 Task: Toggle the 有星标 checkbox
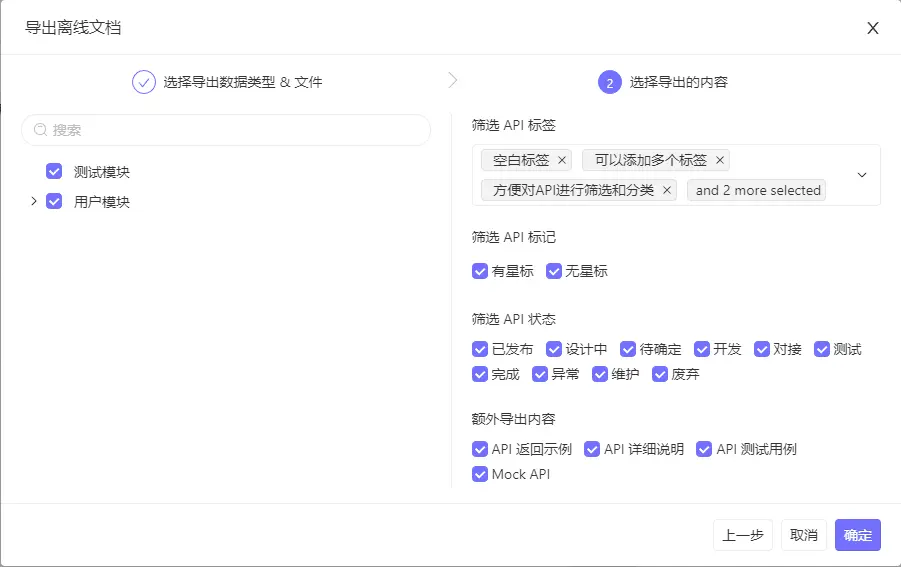coord(480,271)
